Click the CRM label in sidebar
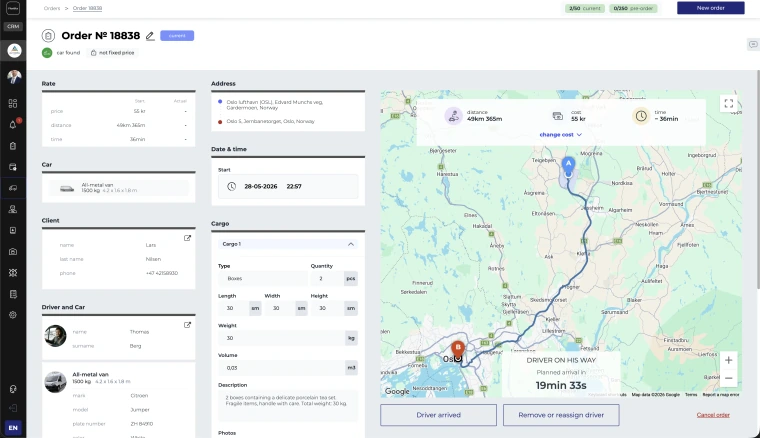Screen dimensions: 760x438 (x=13, y=26)
